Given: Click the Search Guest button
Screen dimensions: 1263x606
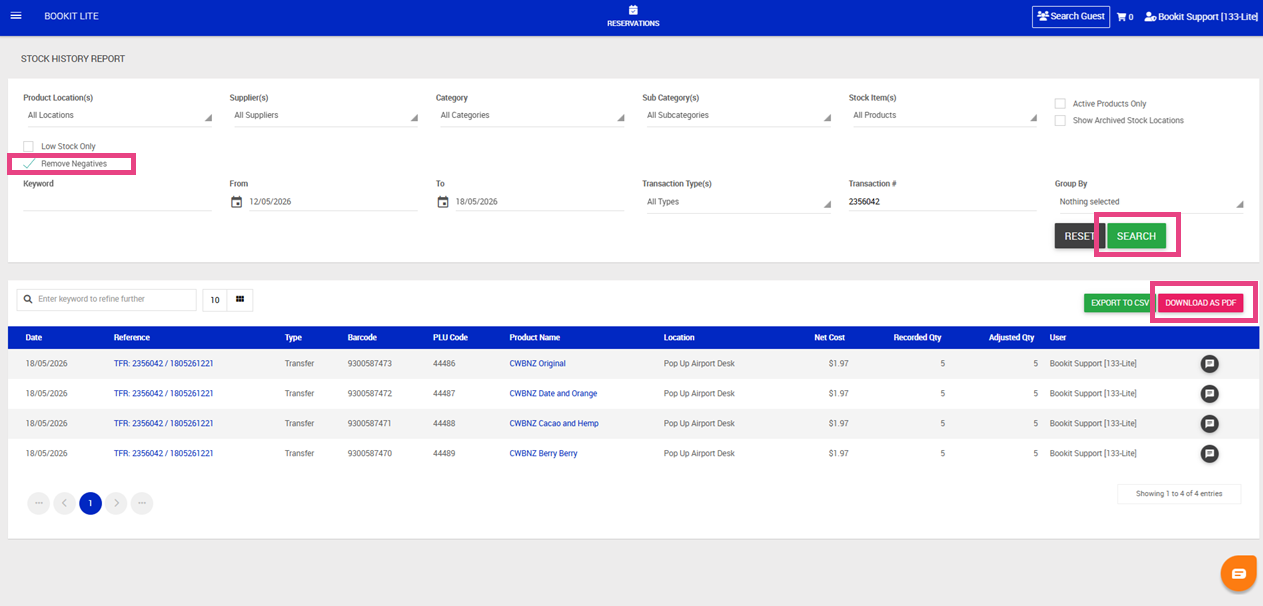Looking at the screenshot, I should pos(1071,17).
